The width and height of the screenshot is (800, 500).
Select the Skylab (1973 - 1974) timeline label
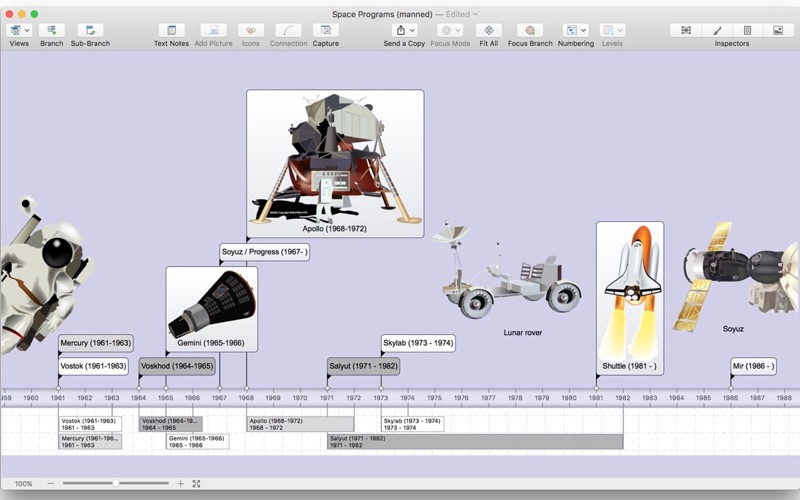point(418,343)
